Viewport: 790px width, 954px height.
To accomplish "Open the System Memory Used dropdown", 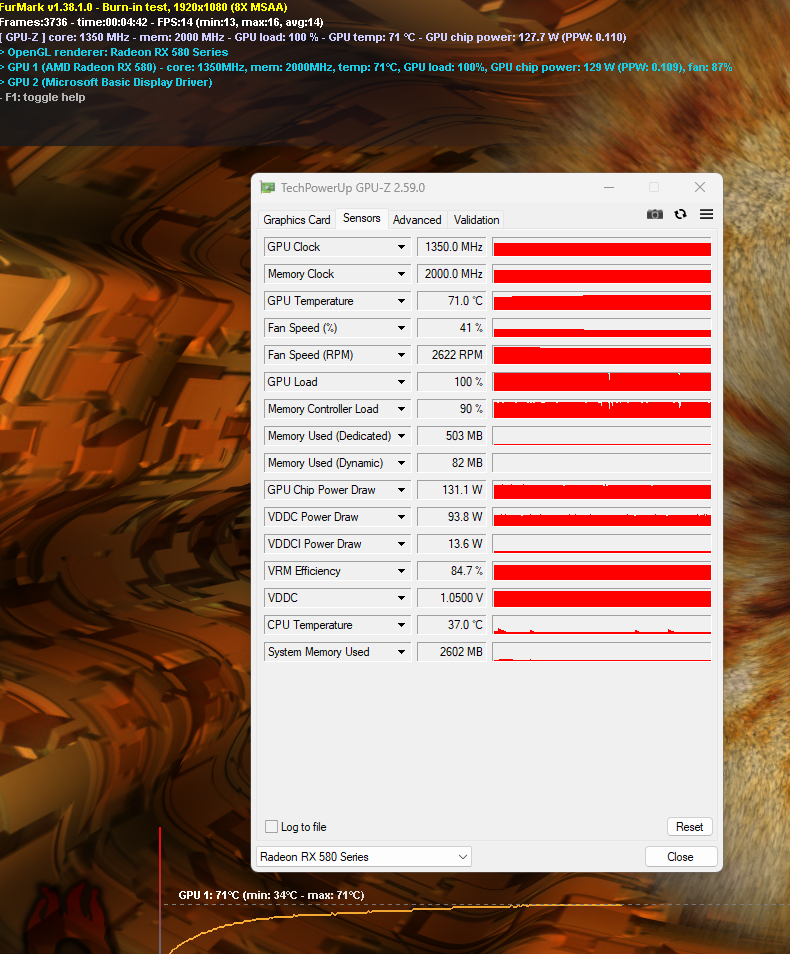I will tap(401, 652).
